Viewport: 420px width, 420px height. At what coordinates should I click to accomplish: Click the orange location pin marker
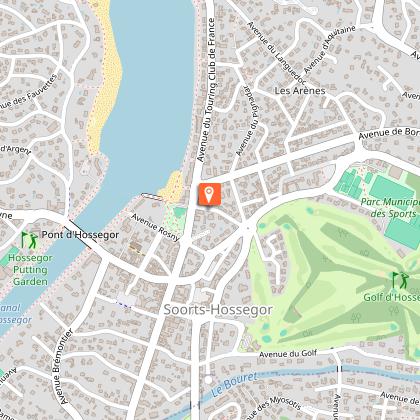pyautogui.click(x=209, y=194)
